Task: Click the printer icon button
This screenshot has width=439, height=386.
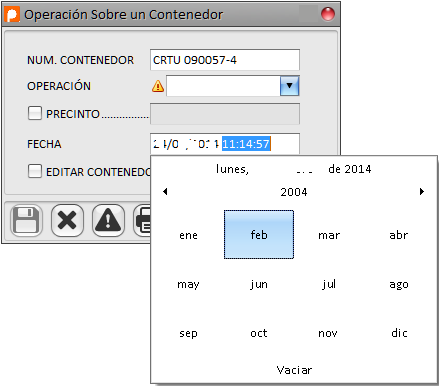Action: 142,221
